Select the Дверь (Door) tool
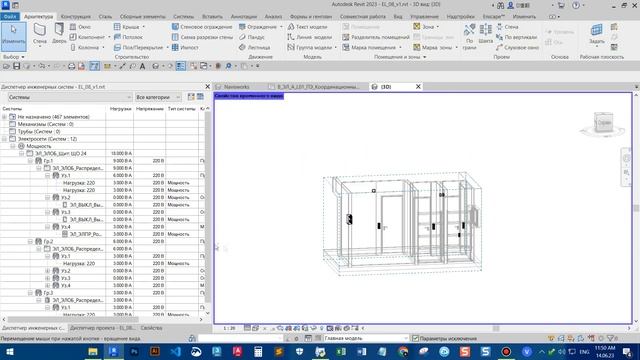 59,33
